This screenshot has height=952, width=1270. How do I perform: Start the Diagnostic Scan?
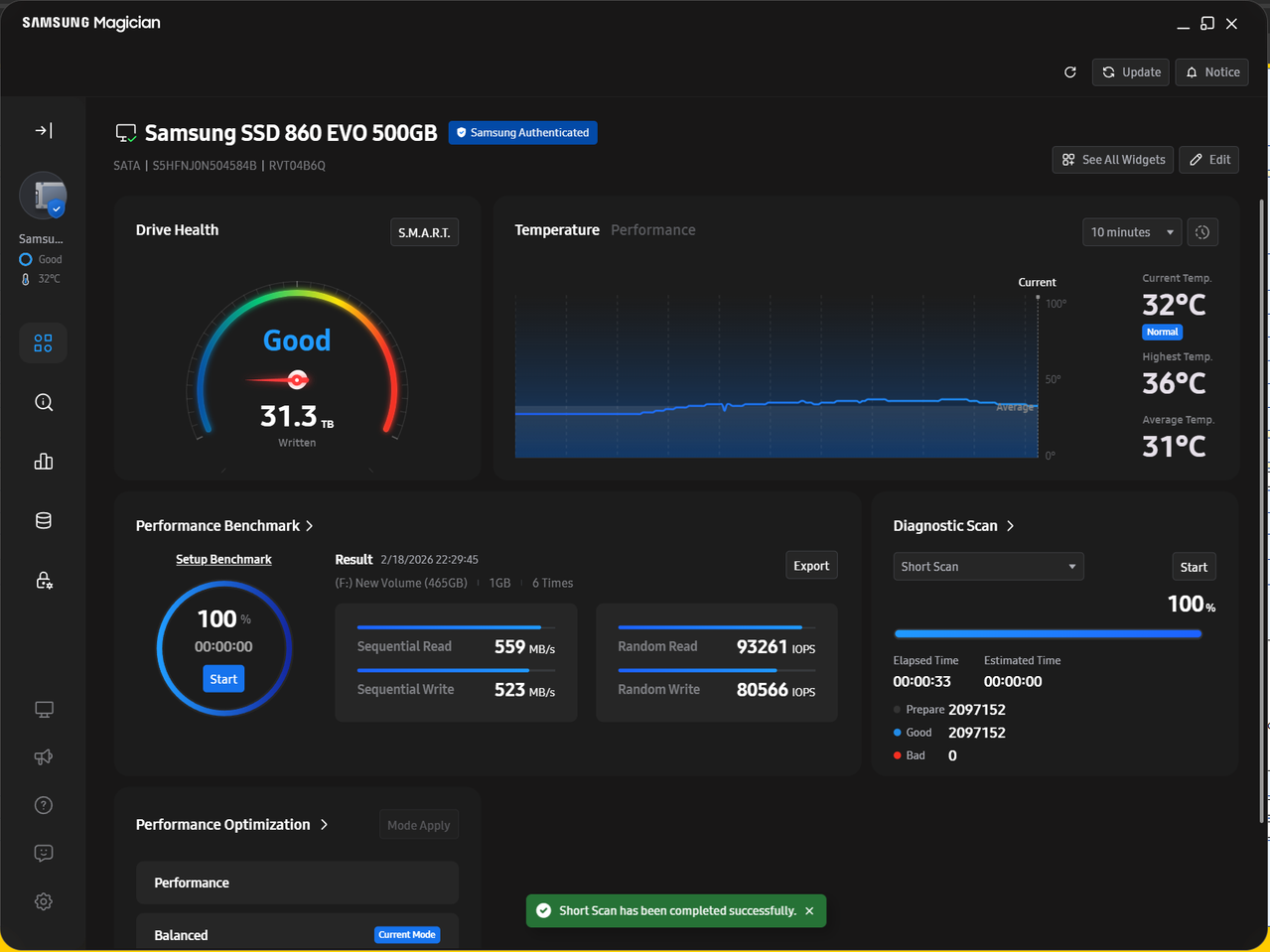coord(1194,567)
